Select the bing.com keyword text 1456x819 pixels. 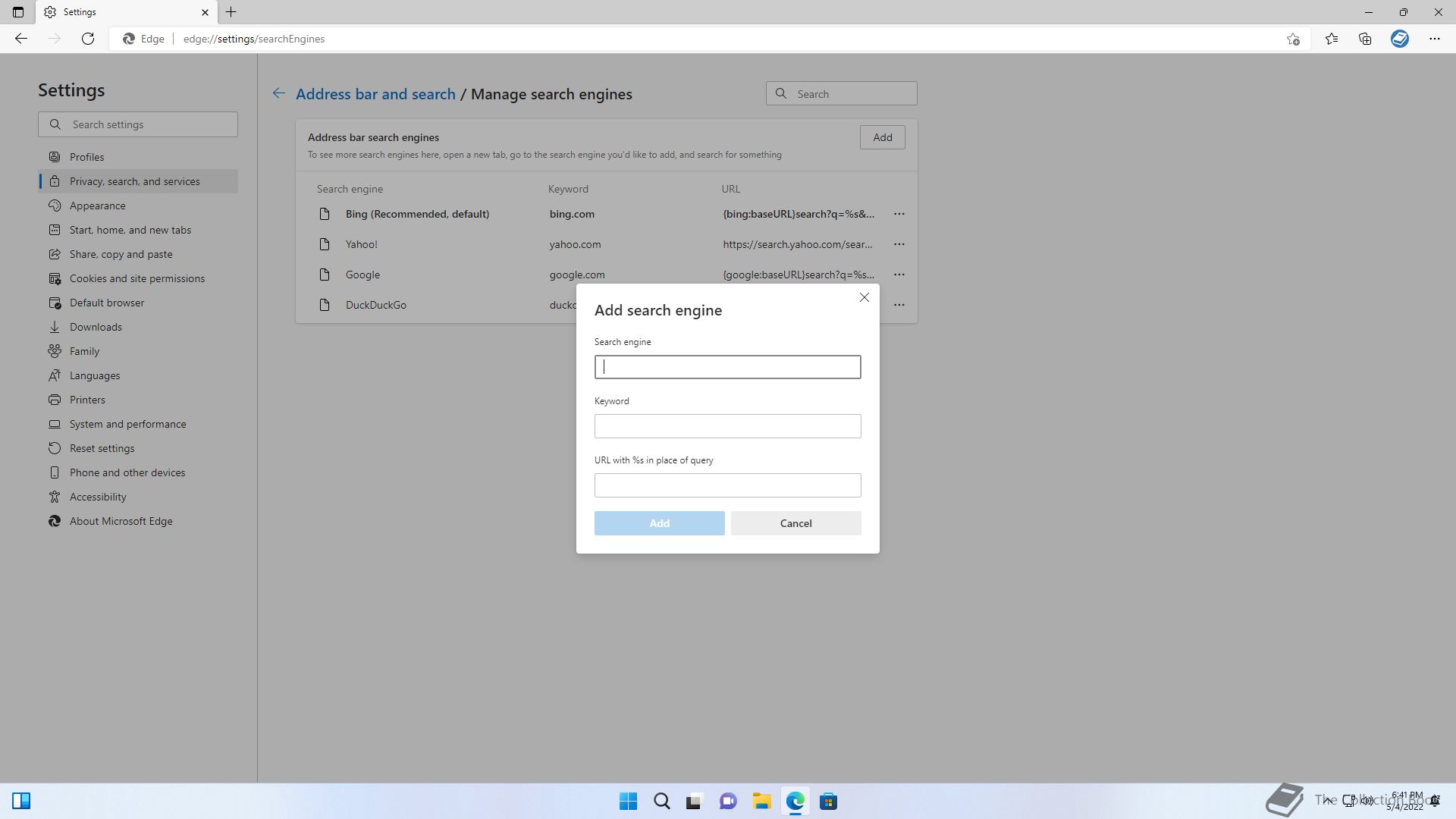click(572, 214)
